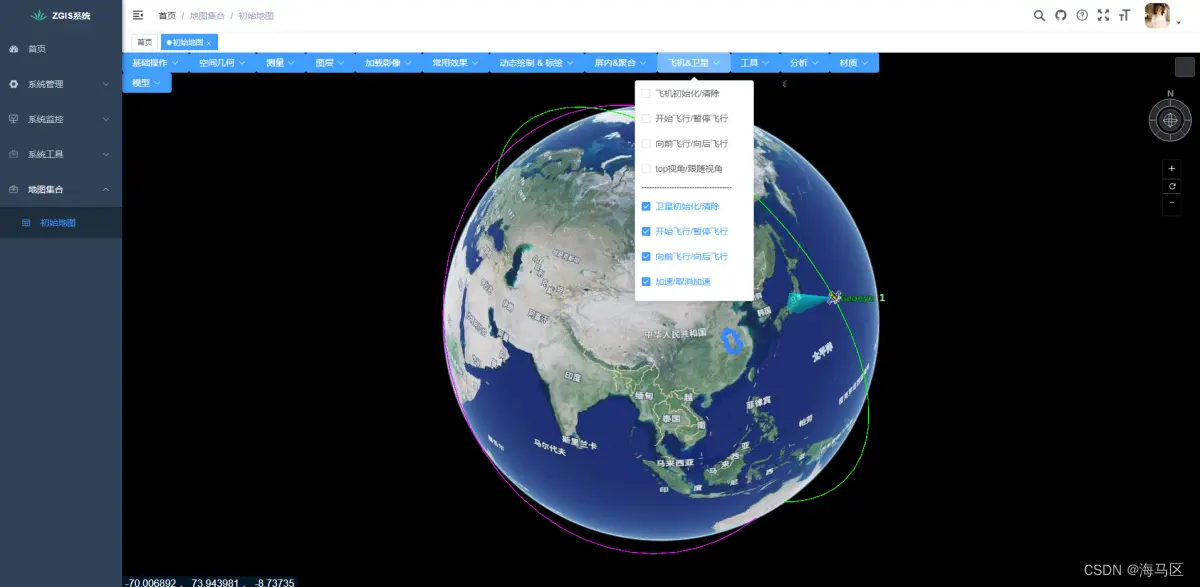Click the small collapse arrow beside the dropdown panel

(x=784, y=84)
